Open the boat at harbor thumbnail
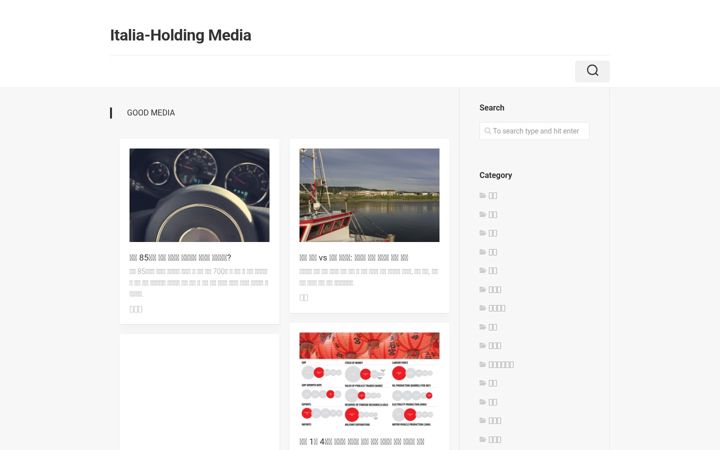The image size is (720, 450). pos(369,195)
